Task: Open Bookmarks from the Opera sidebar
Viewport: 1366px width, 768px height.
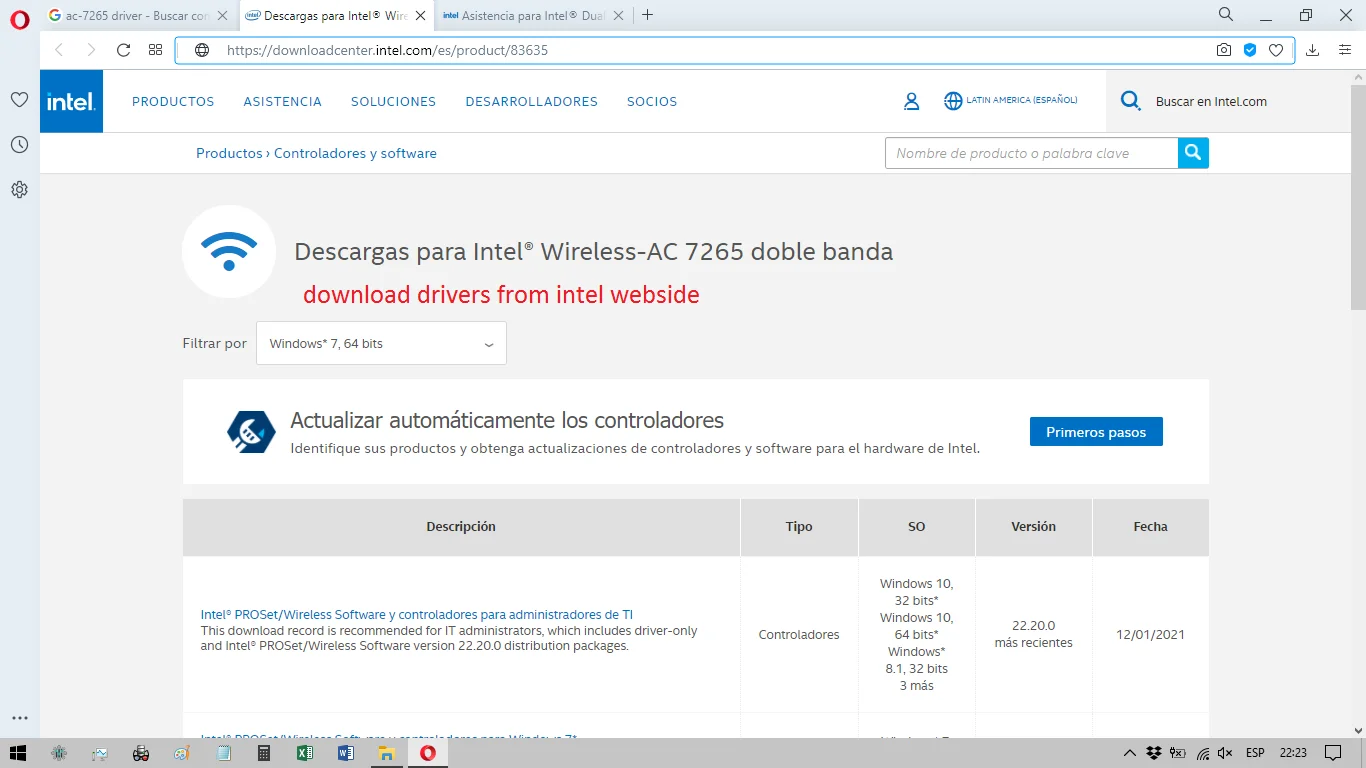Action: (x=19, y=100)
